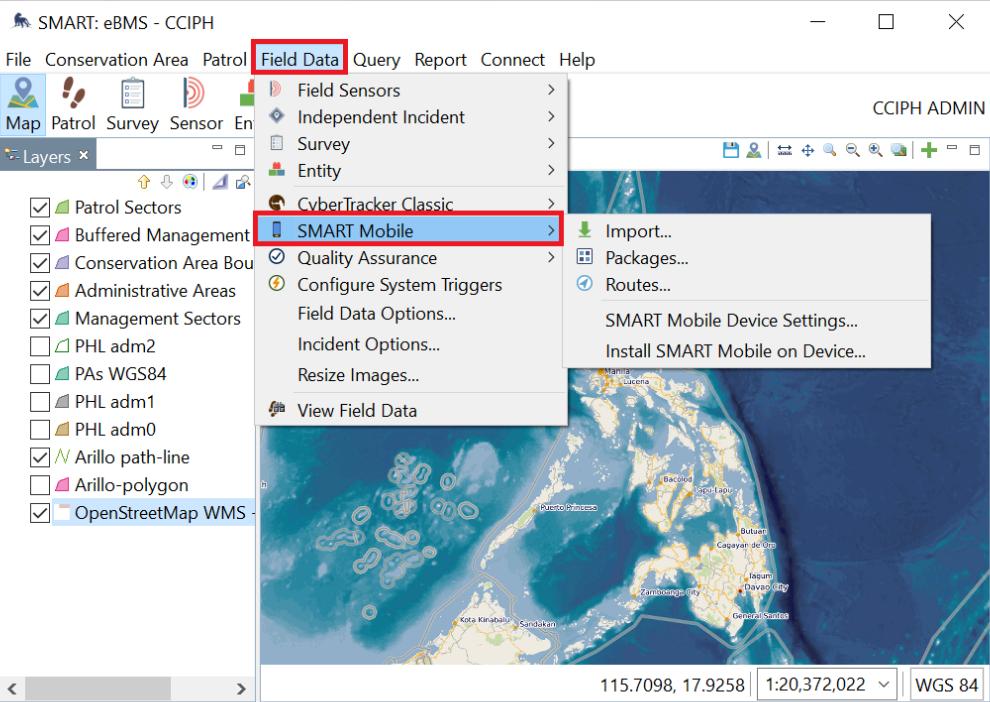The height and width of the screenshot is (702, 990).
Task: Expand the SMART Mobile submenu
Action: (x=409, y=230)
